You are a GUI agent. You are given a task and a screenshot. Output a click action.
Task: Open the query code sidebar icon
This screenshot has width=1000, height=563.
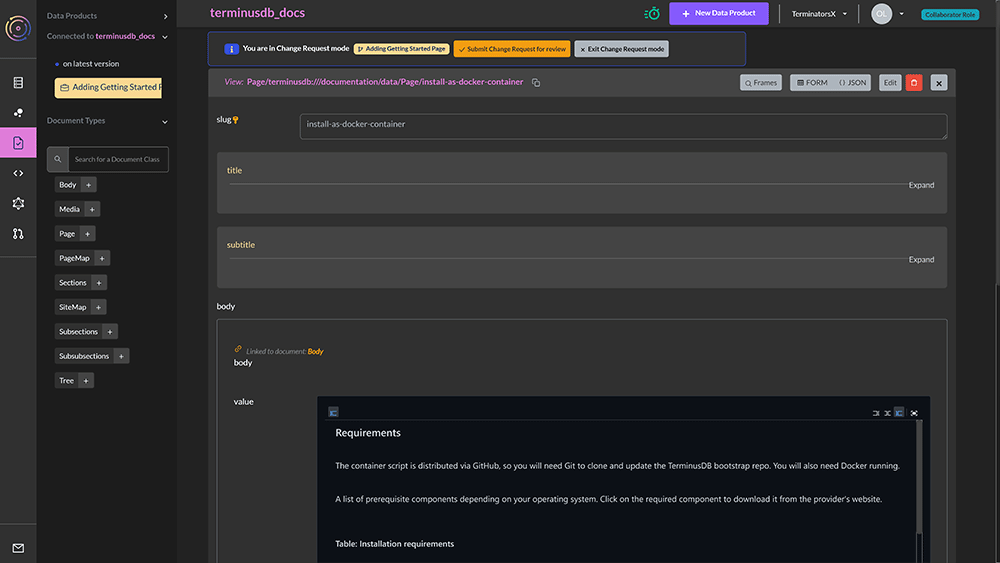click(x=18, y=173)
